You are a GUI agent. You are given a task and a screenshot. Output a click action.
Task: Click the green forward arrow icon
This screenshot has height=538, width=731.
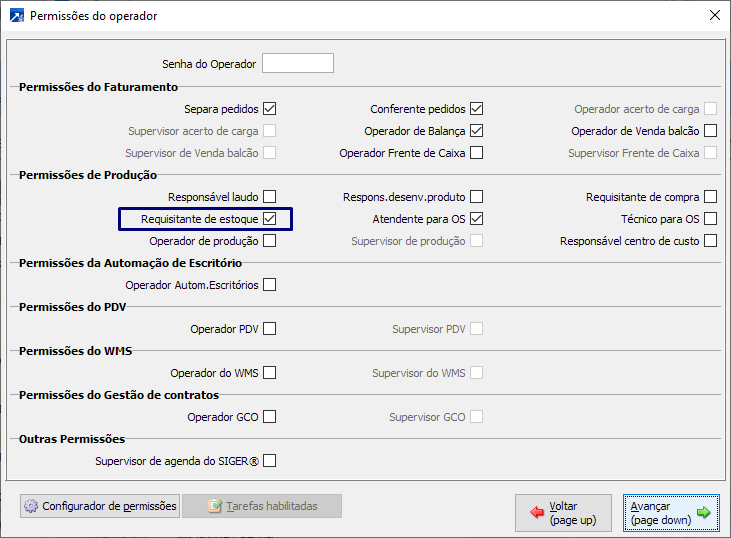[x=703, y=512]
